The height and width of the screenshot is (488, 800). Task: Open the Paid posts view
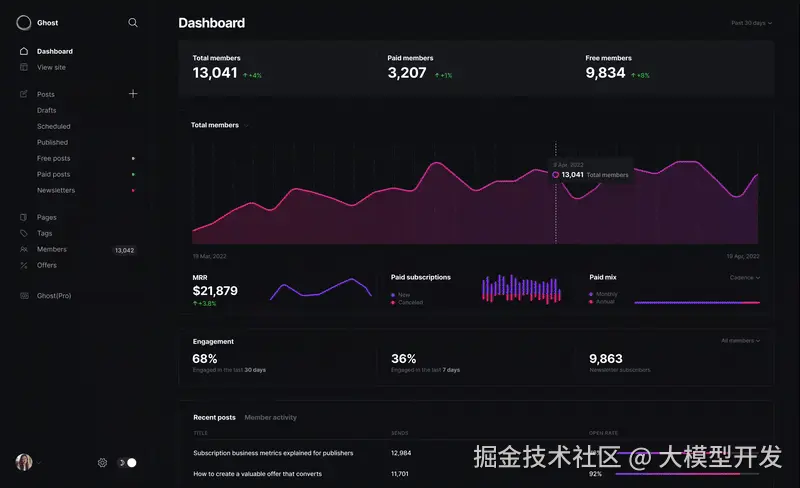tap(54, 174)
